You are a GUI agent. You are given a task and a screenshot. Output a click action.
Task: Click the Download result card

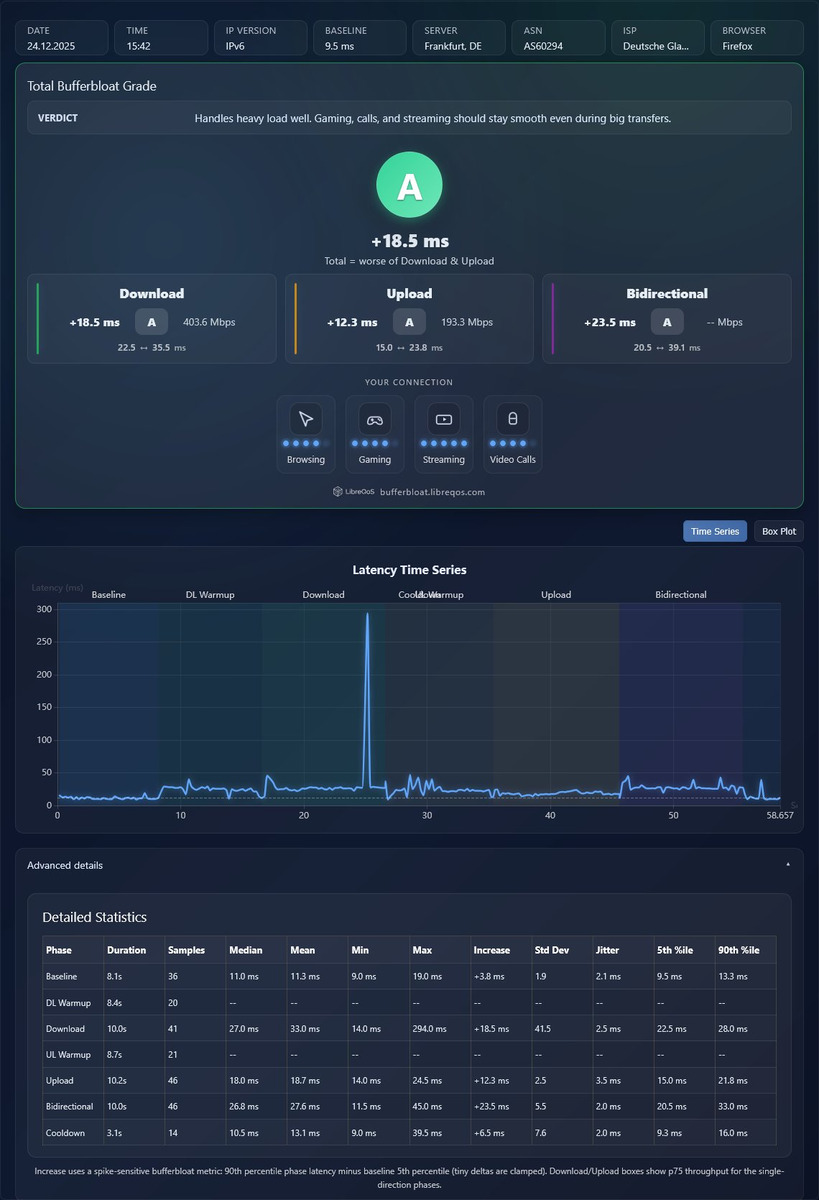click(152, 319)
